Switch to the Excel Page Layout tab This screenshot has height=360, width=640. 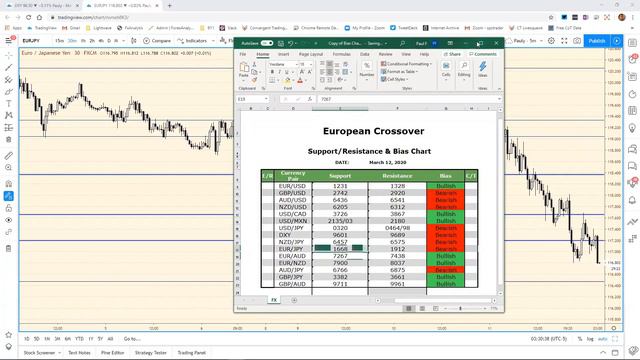(x=311, y=54)
